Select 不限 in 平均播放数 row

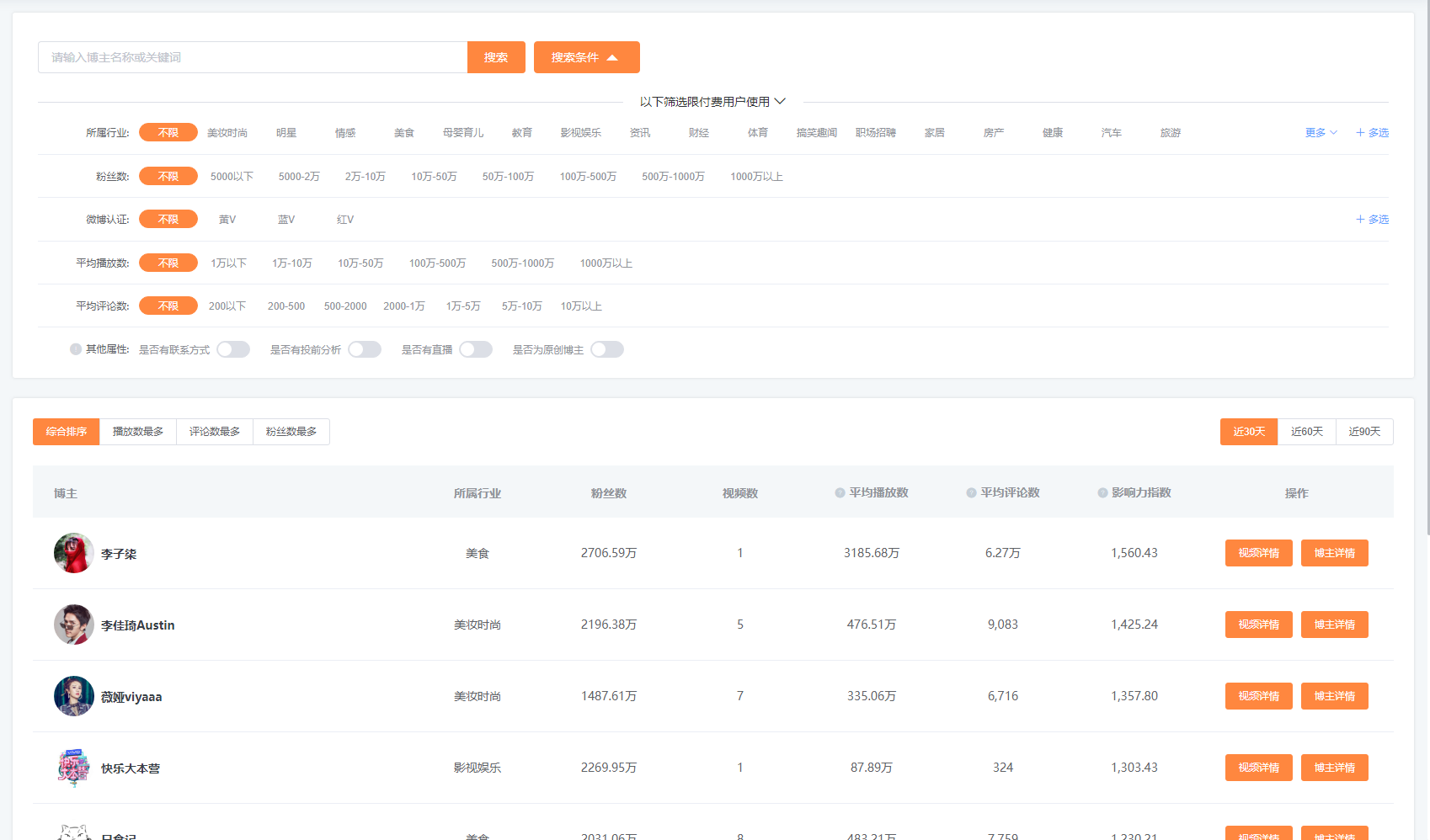click(168, 263)
